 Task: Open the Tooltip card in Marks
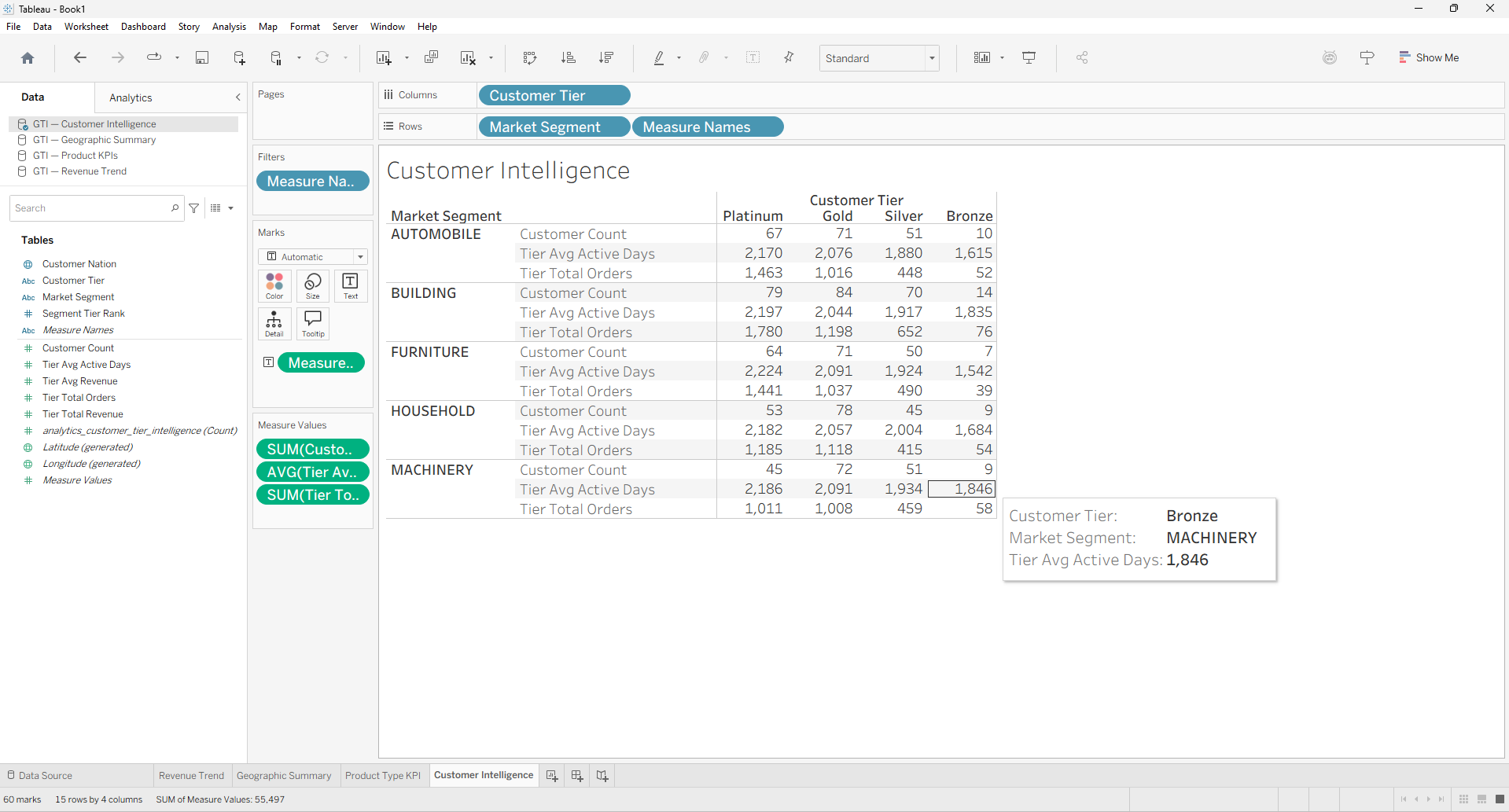[313, 324]
